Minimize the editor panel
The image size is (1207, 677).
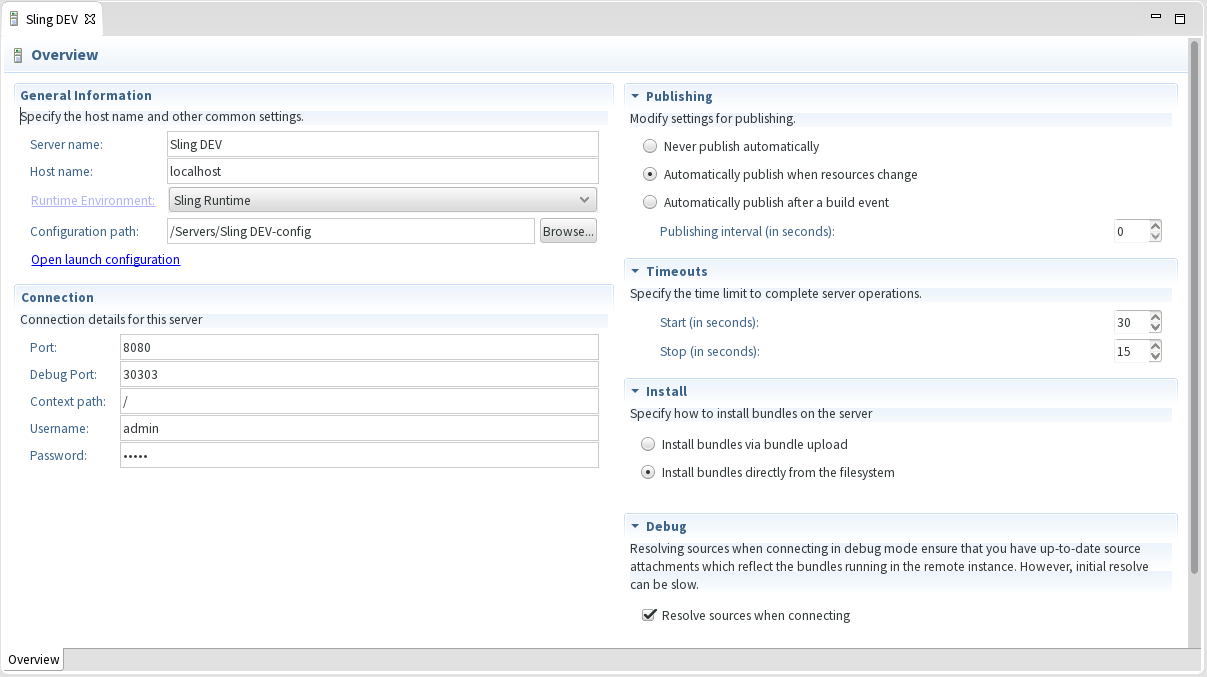1156,18
